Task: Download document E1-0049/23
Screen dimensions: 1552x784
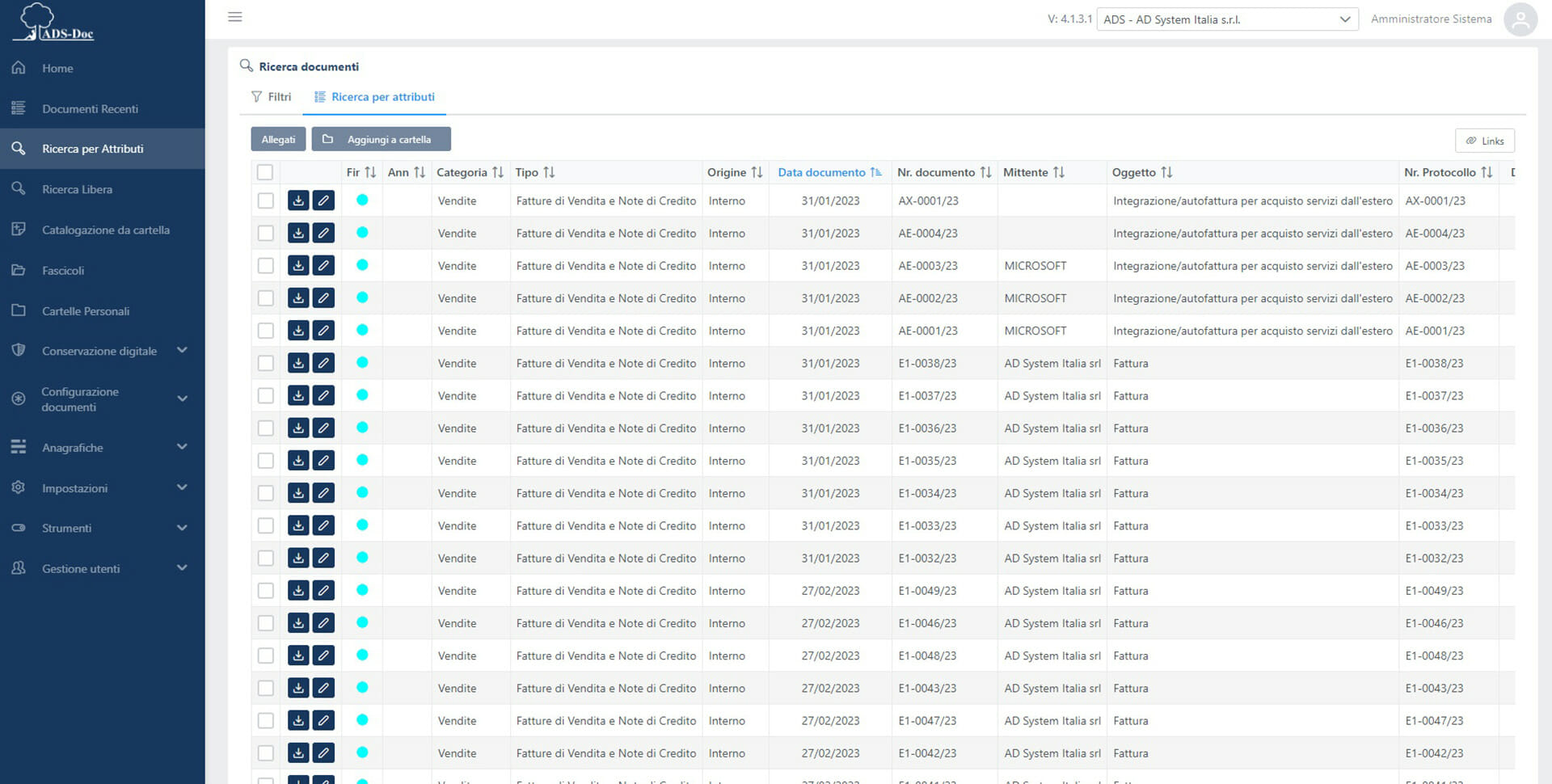Action: coord(298,591)
